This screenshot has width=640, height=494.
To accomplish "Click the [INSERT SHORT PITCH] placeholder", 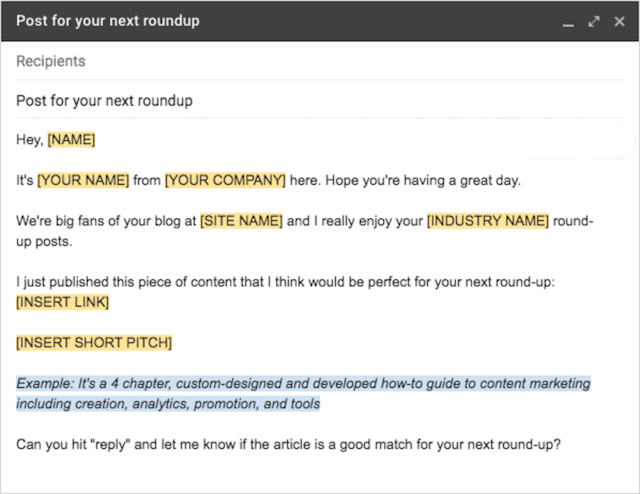I will 94,343.
